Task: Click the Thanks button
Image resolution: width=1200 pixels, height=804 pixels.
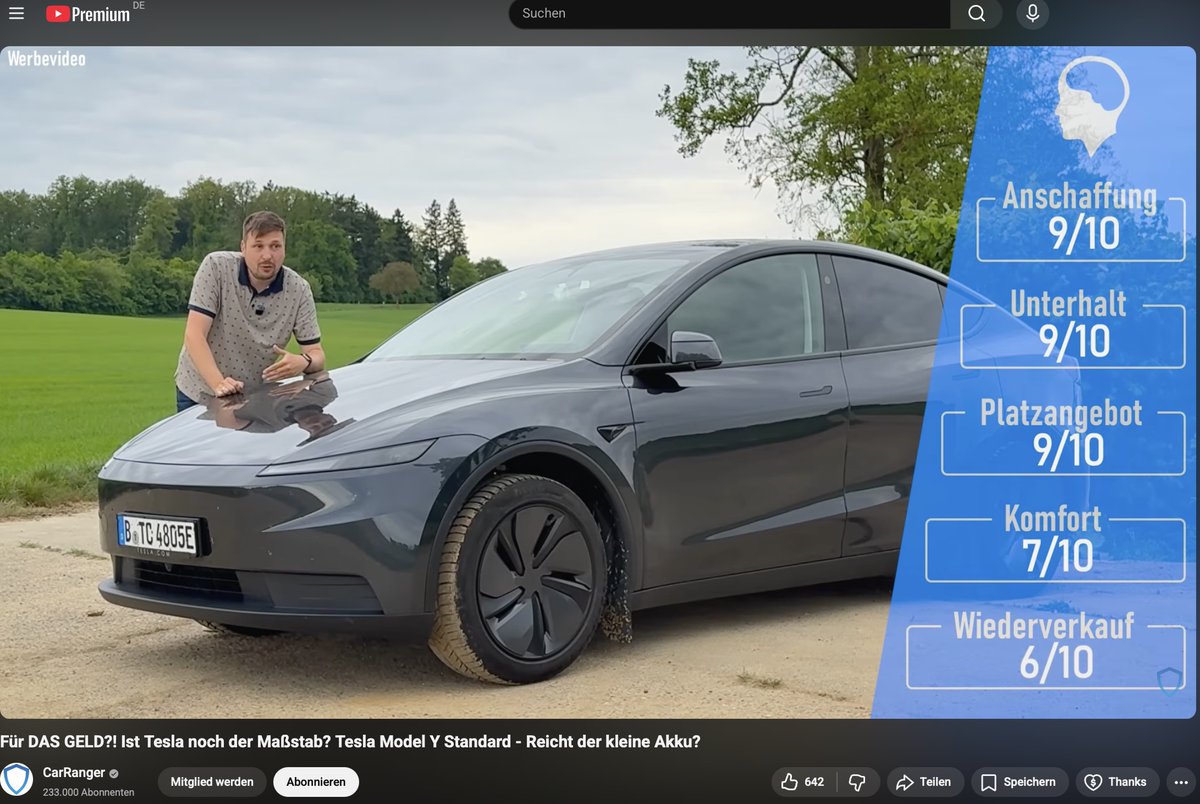Action: [x=1118, y=782]
